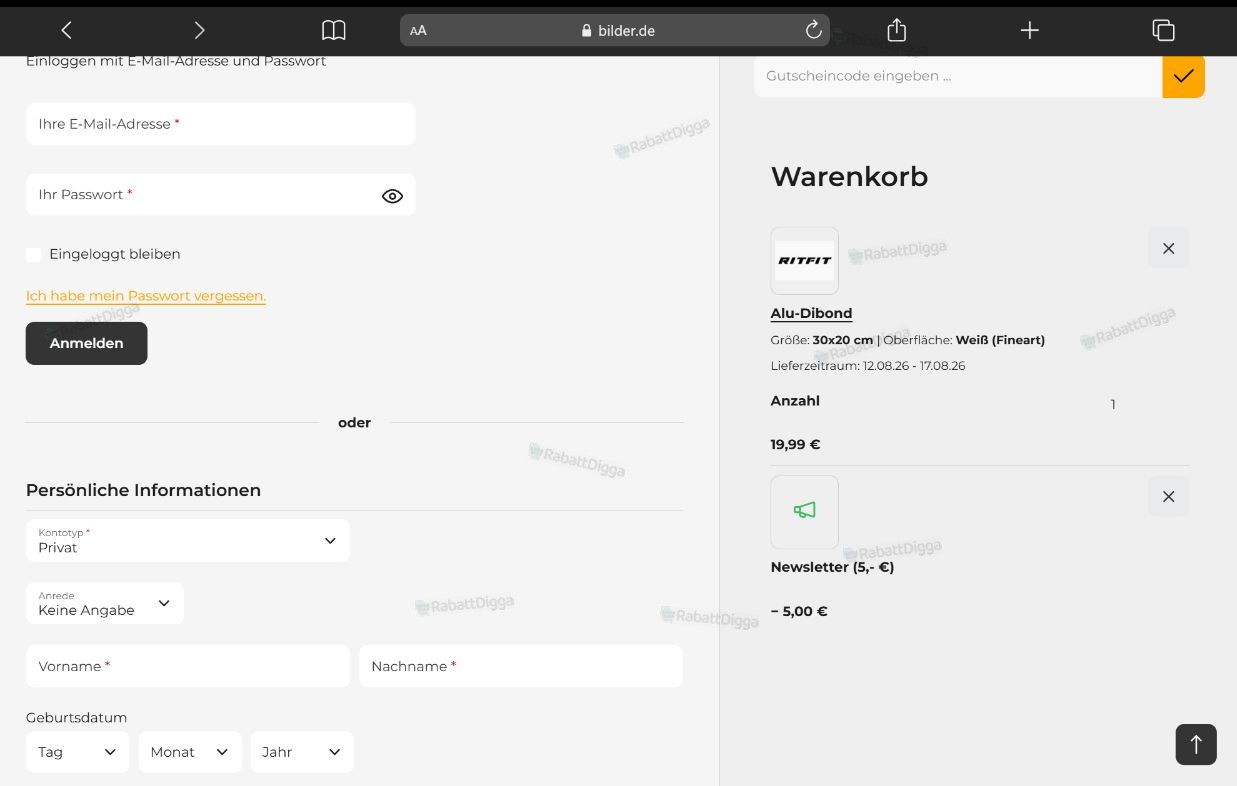Click the 19,99 € price text
1237x786 pixels.
[795, 444]
